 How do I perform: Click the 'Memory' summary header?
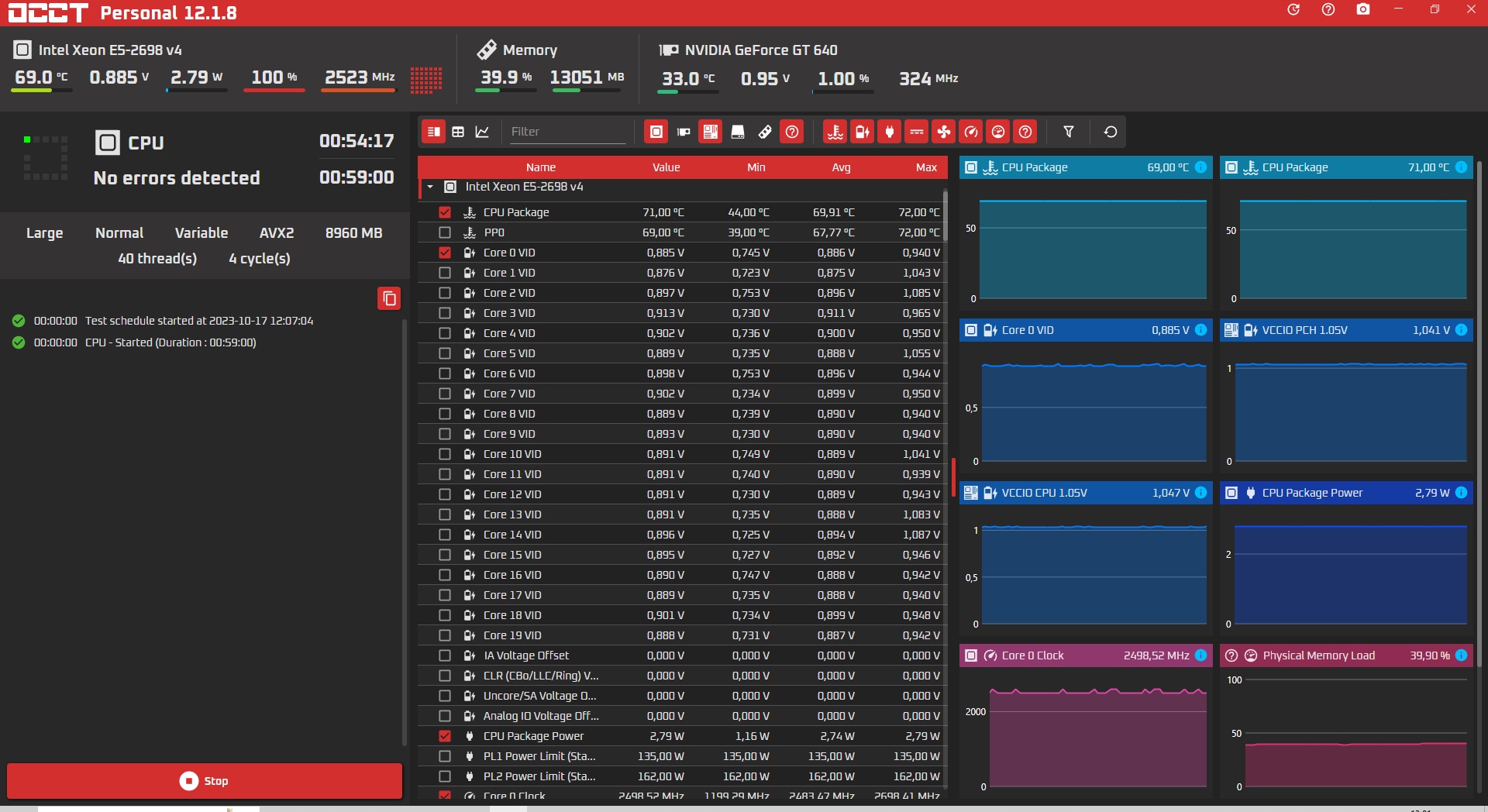530,50
